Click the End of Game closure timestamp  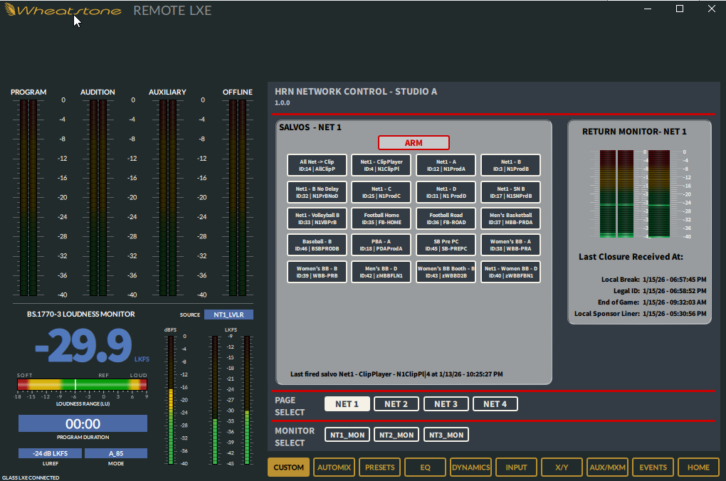pos(674,302)
